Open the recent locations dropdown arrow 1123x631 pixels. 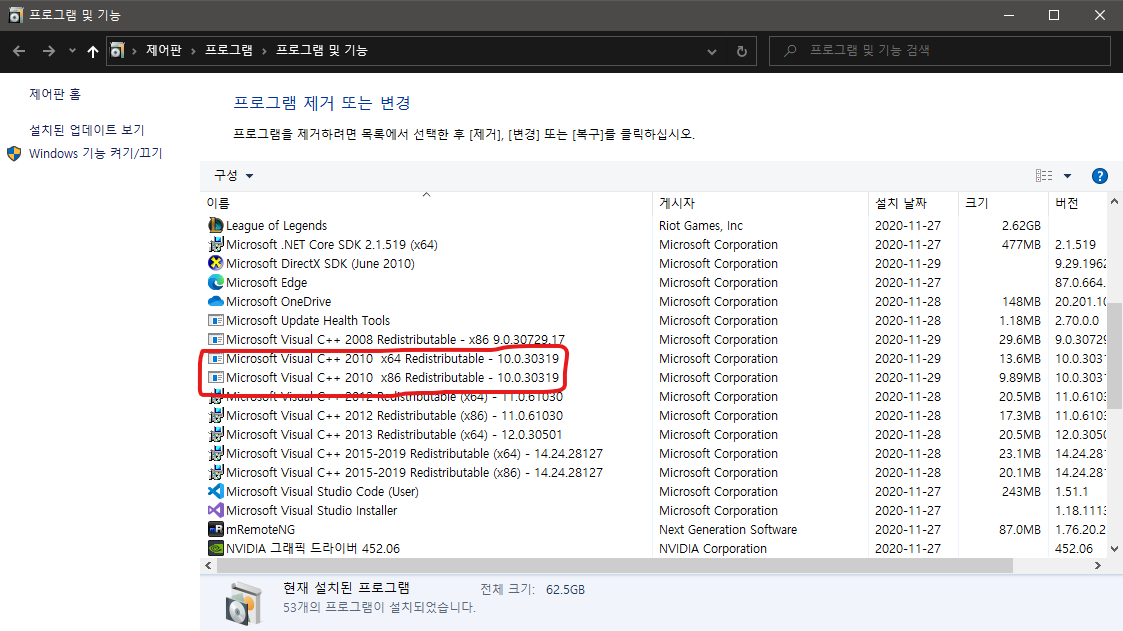[x=72, y=51]
